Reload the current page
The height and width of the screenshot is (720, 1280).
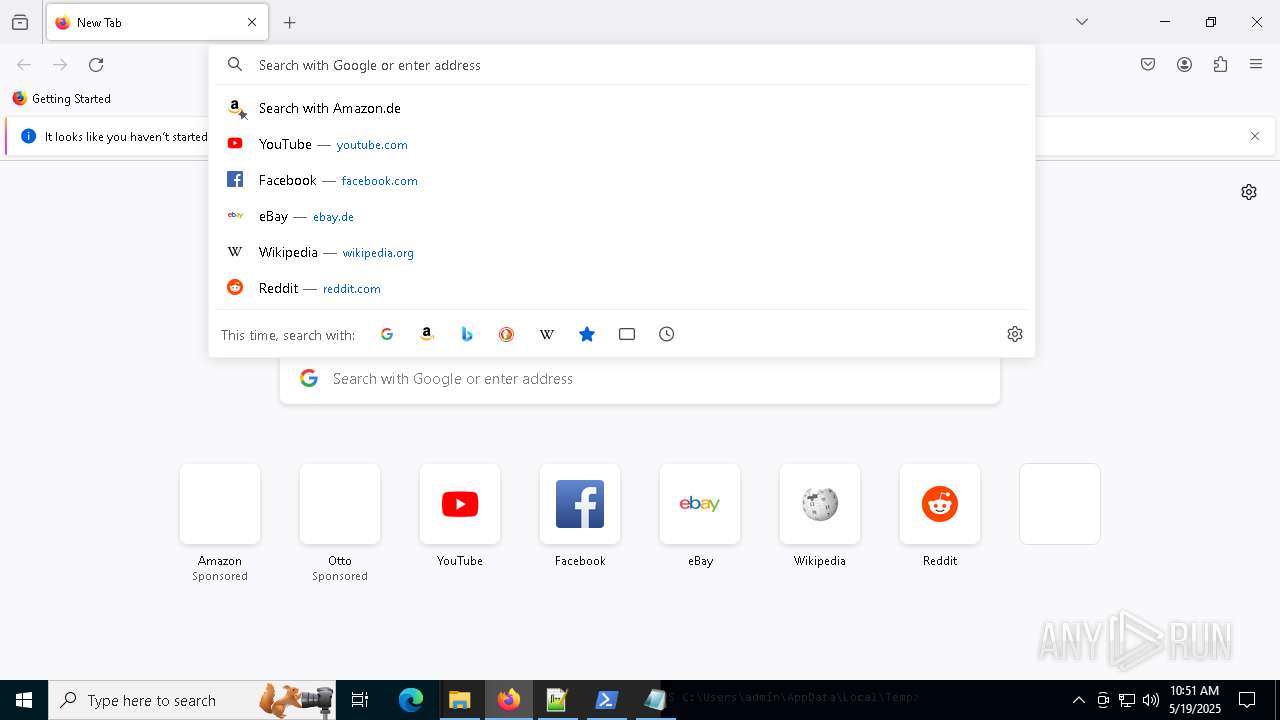[96, 65]
